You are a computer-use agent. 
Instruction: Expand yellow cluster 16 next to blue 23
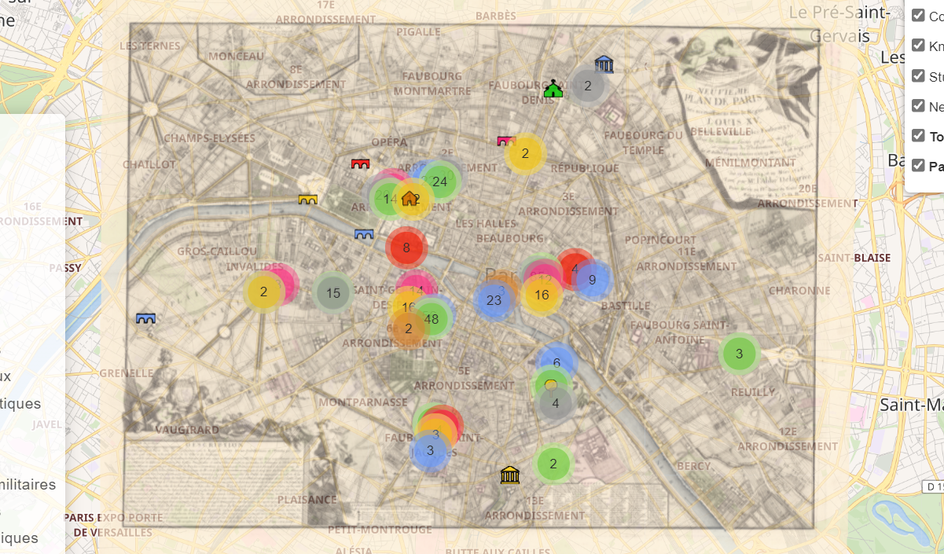click(x=542, y=294)
